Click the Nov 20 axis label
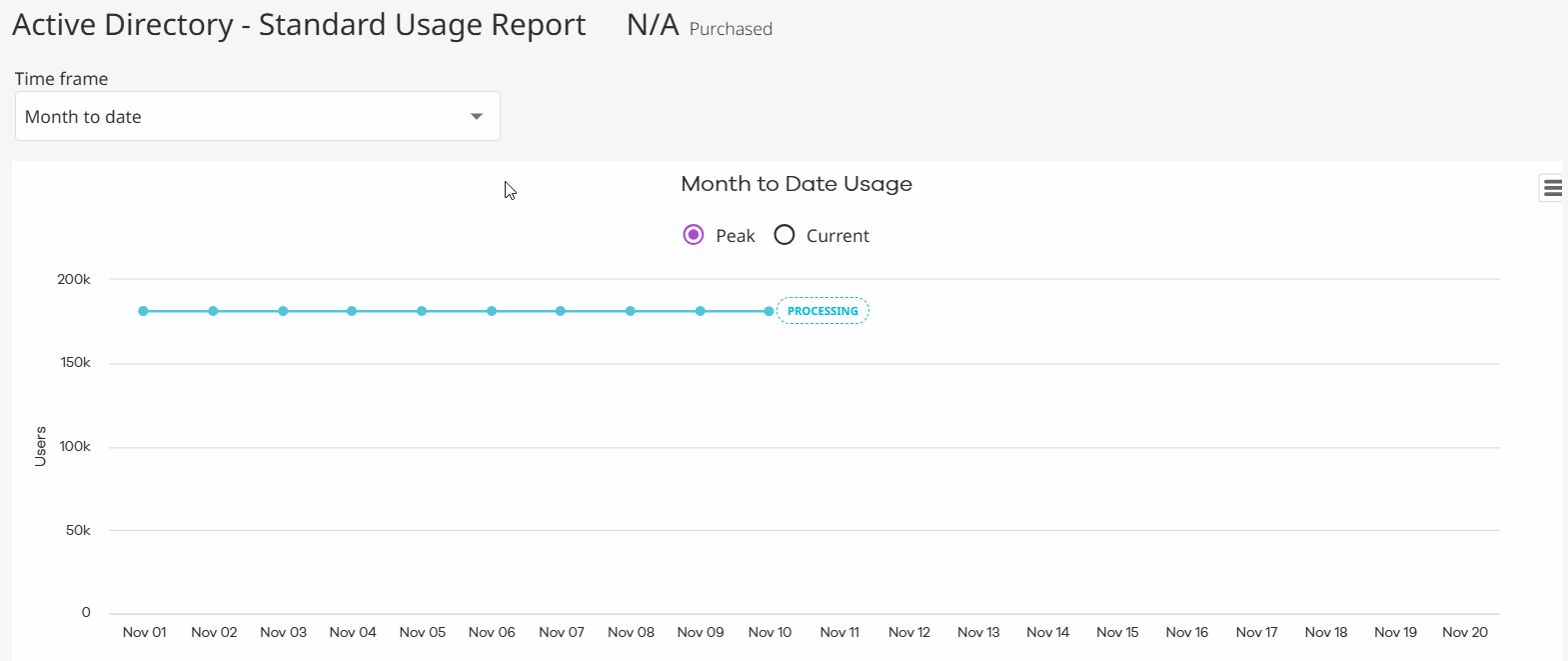 1465,632
